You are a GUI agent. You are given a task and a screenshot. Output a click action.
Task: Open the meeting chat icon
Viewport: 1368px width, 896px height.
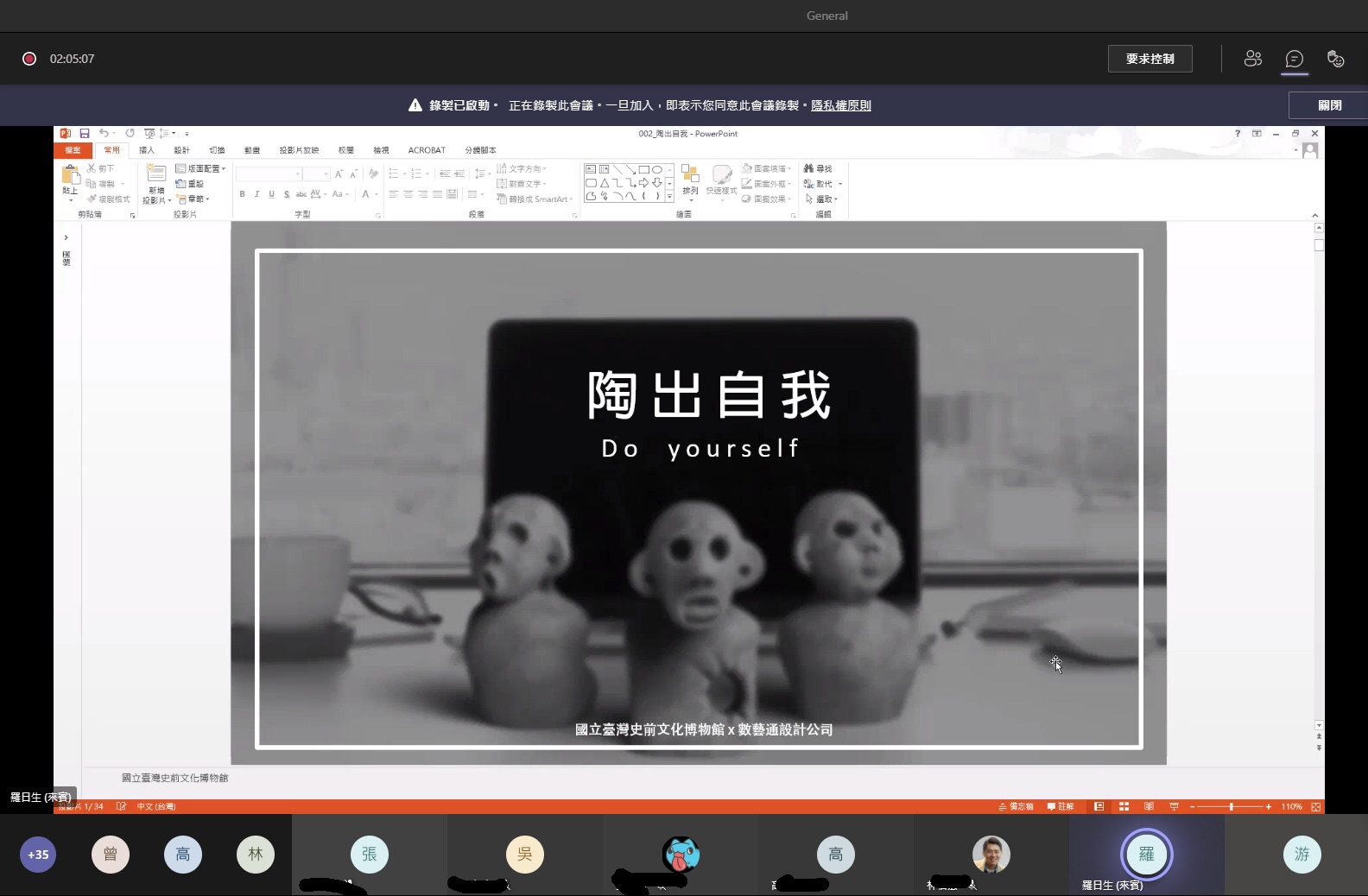click(x=1294, y=59)
